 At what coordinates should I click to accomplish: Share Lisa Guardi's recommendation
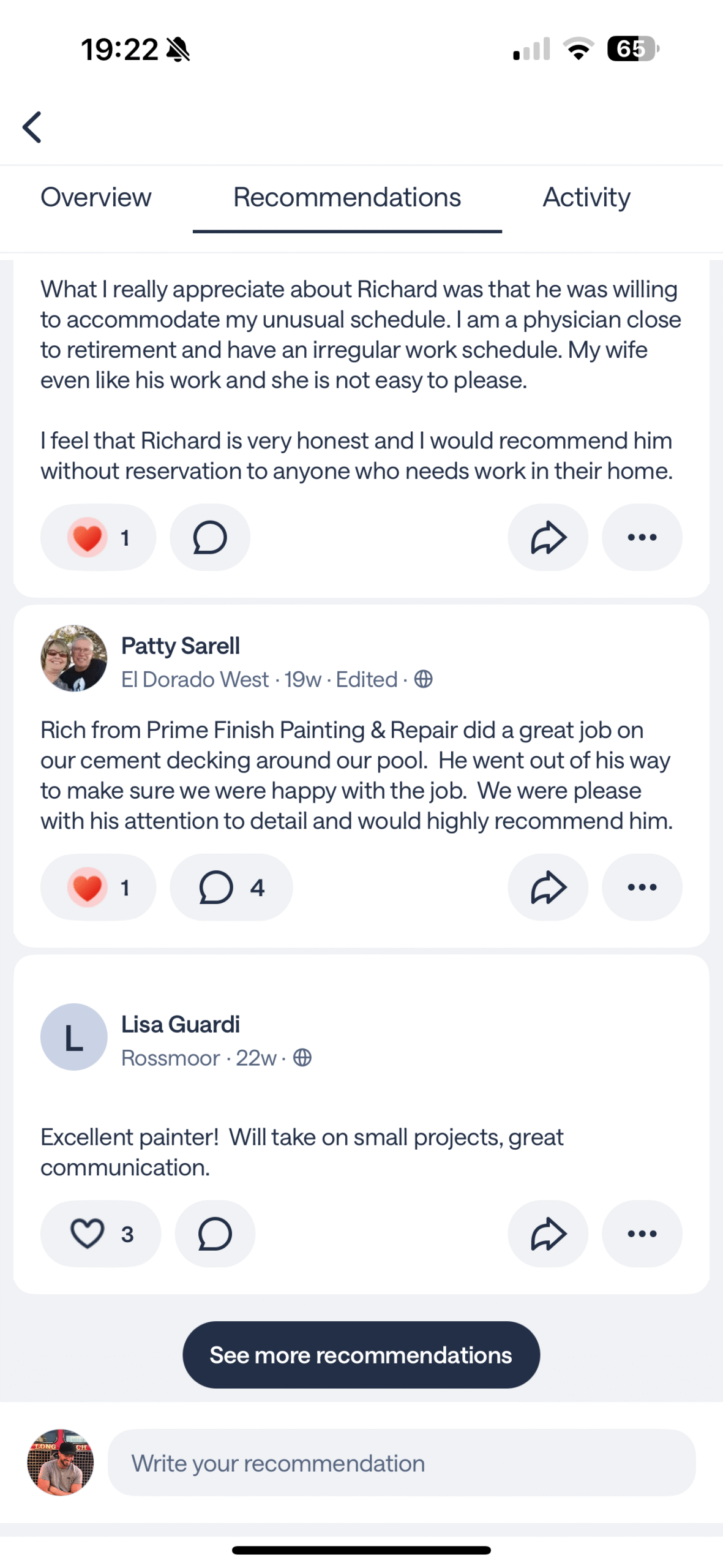[548, 1234]
